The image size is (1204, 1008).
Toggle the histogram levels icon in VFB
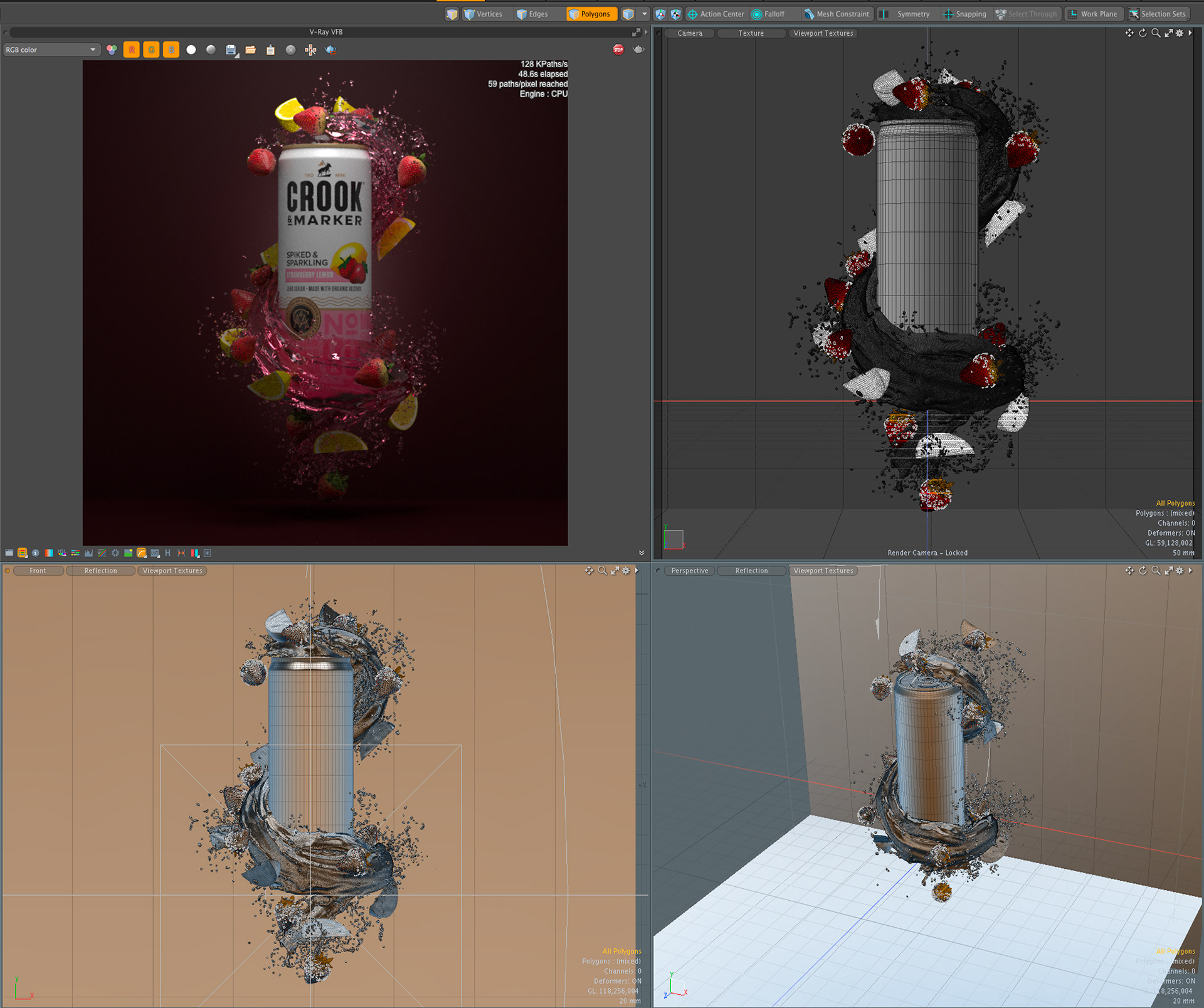coord(88,553)
